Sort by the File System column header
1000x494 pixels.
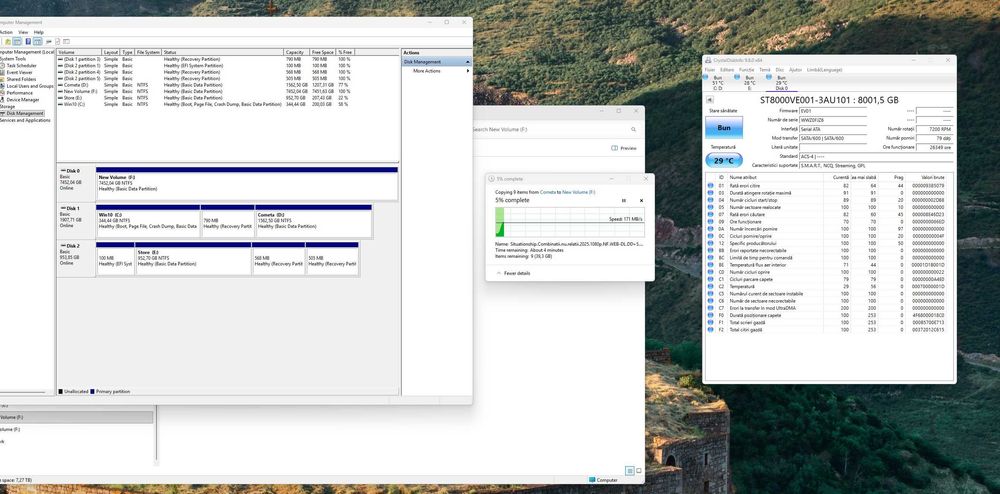[148, 52]
